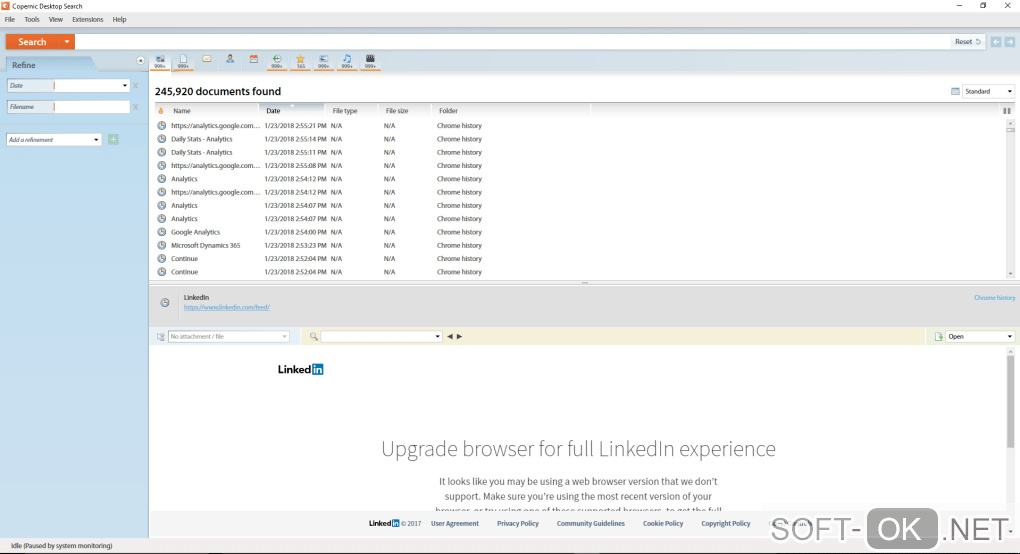This screenshot has height=554, width=1020.
Task: Click the magnifier find-in-preview icon
Action: 314,337
